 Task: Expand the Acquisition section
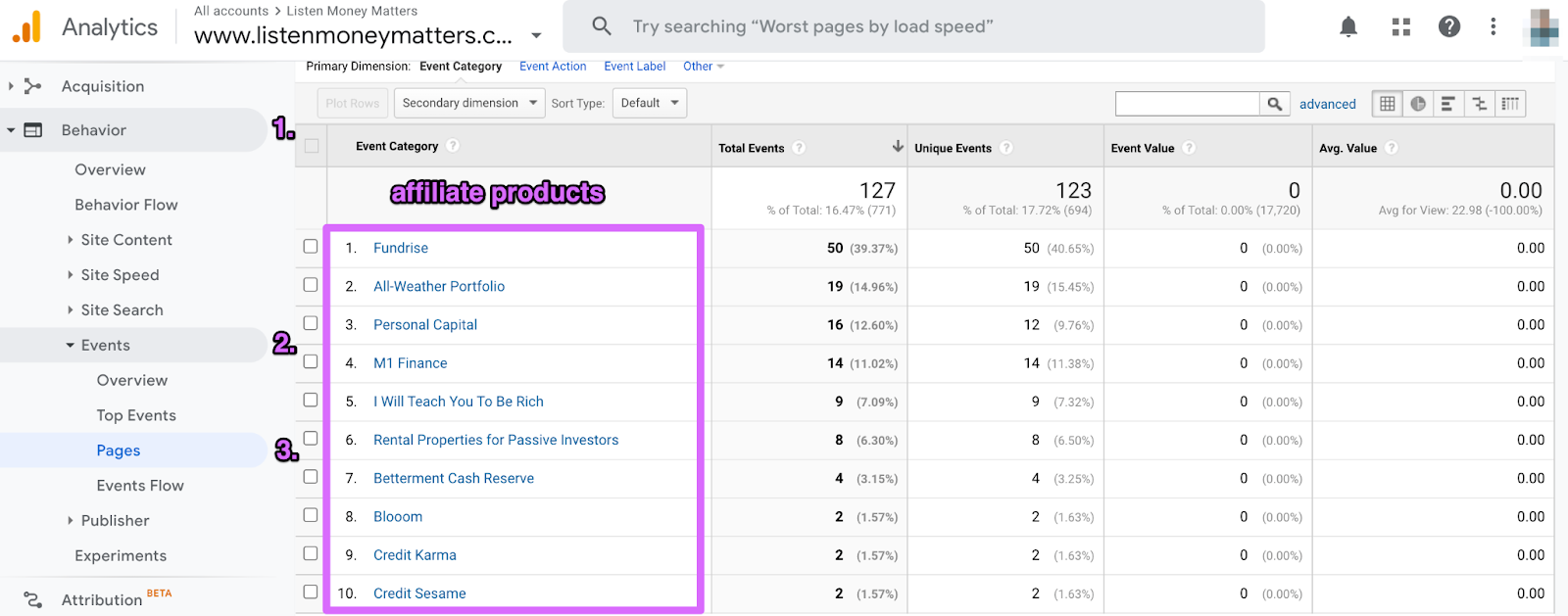click(11, 86)
